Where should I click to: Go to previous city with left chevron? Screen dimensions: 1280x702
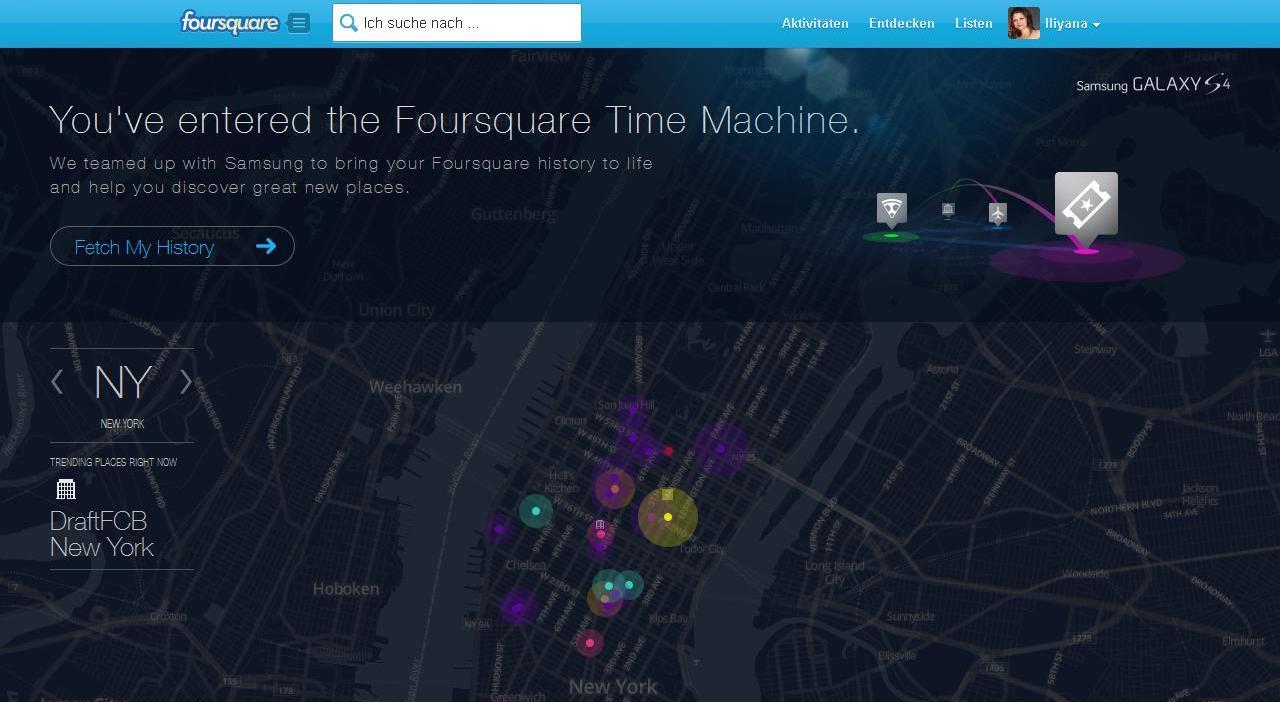point(58,382)
